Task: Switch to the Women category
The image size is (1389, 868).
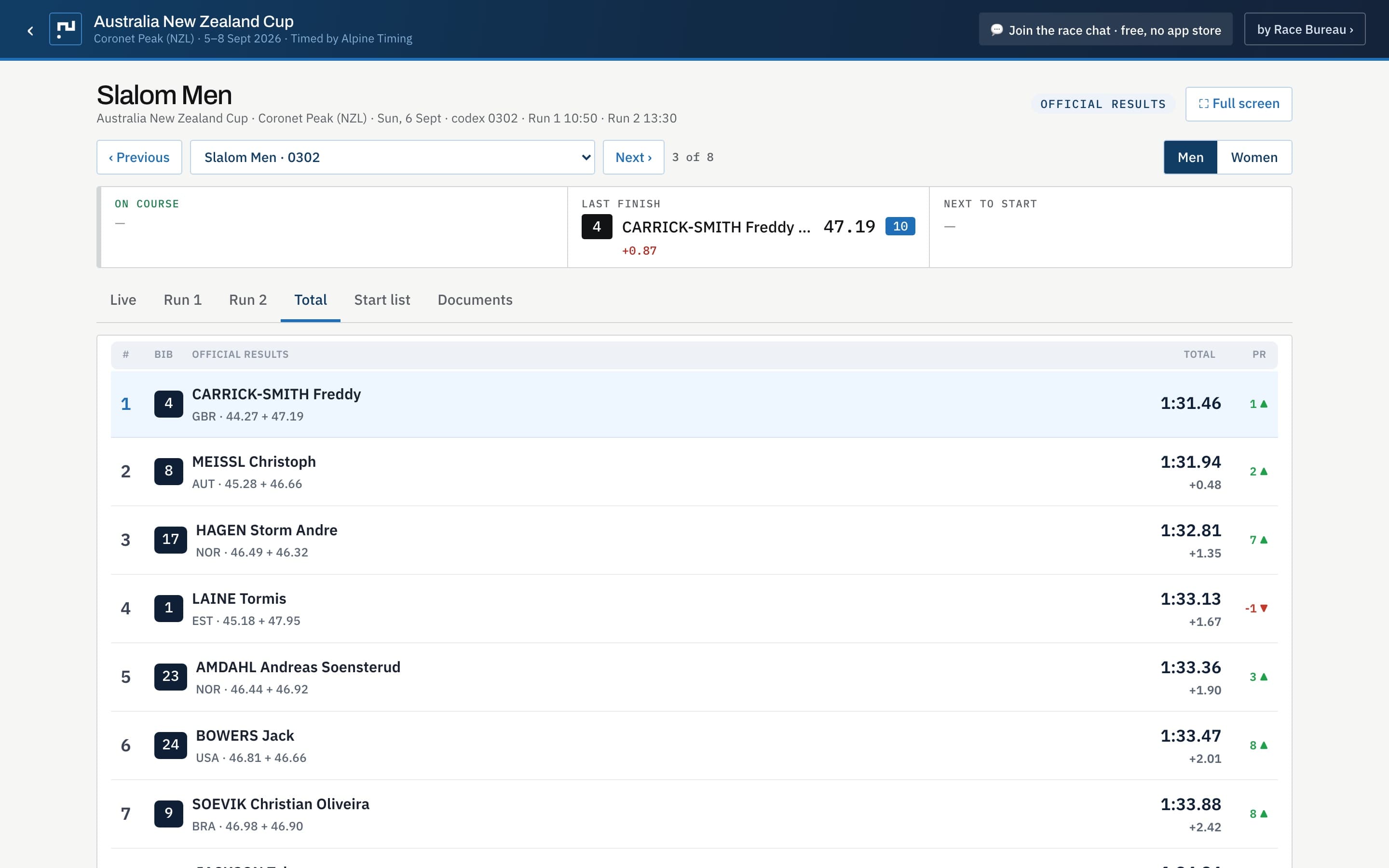Action: click(1254, 157)
